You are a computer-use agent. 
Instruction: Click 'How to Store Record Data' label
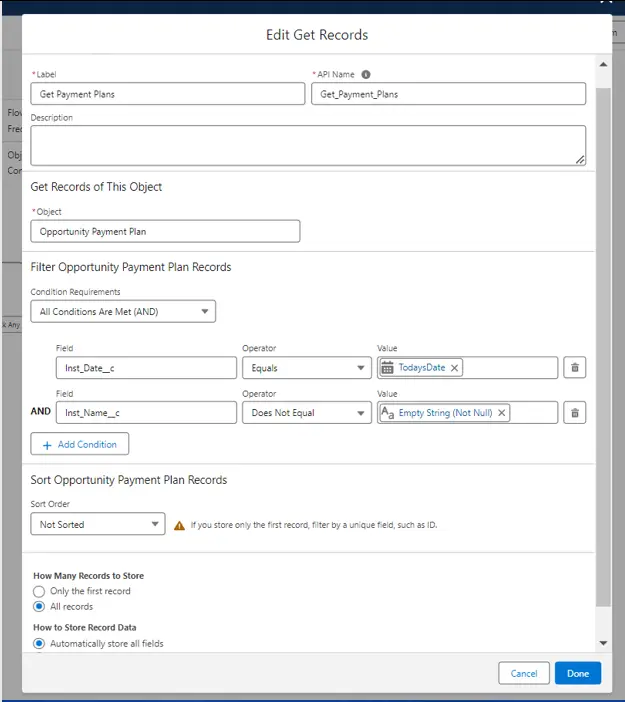(85, 628)
